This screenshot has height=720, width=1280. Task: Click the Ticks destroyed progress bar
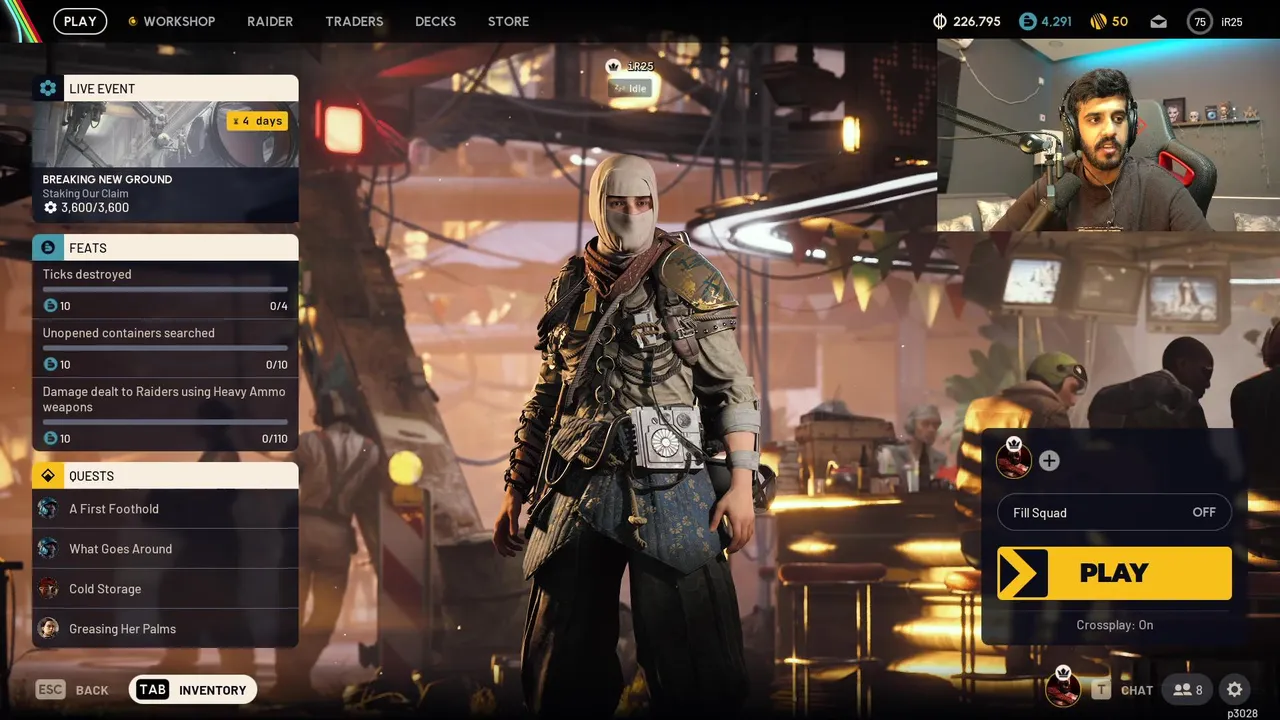coord(165,290)
